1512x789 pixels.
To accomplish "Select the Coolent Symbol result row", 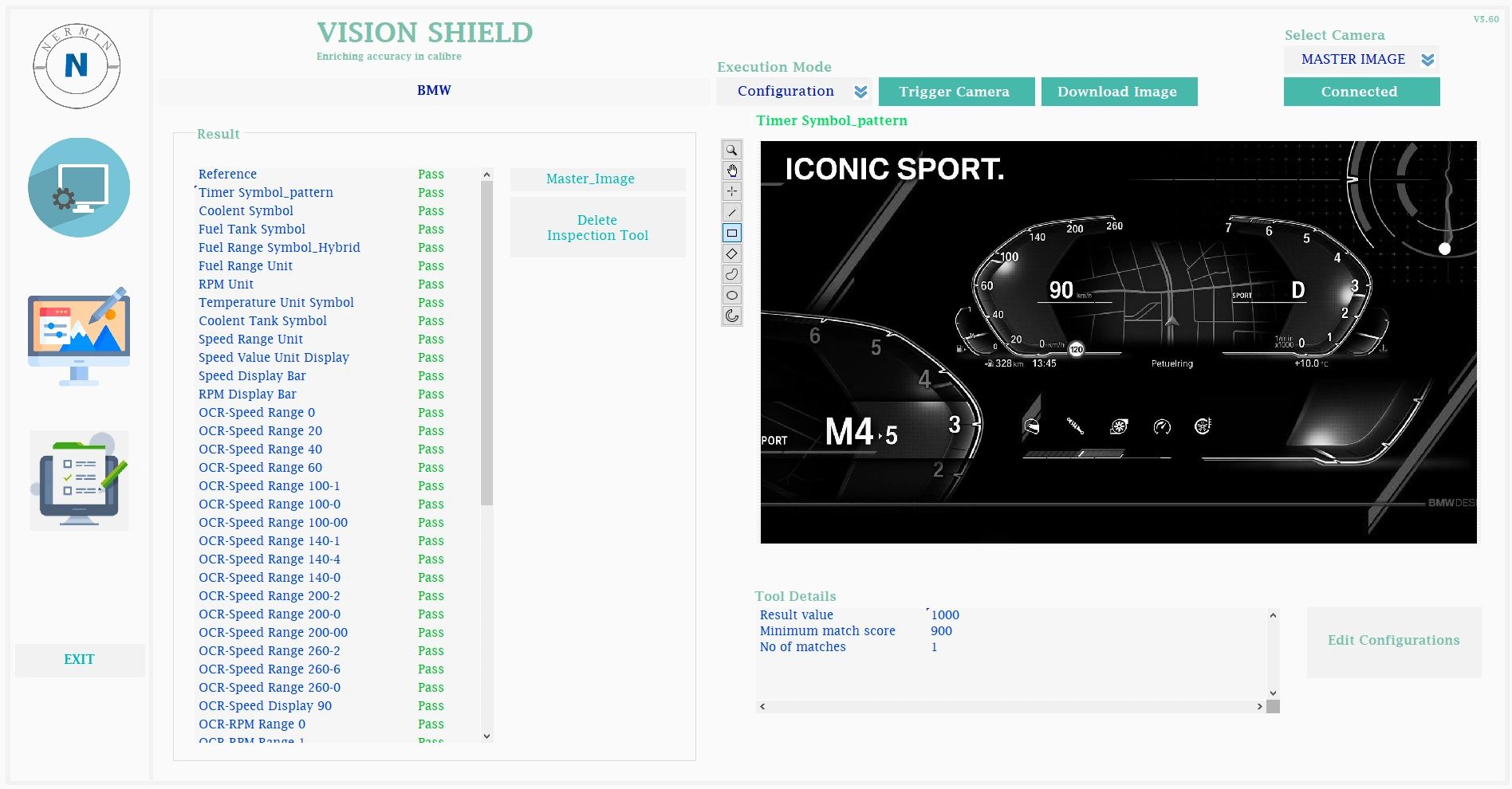I will click(x=245, y=210).
